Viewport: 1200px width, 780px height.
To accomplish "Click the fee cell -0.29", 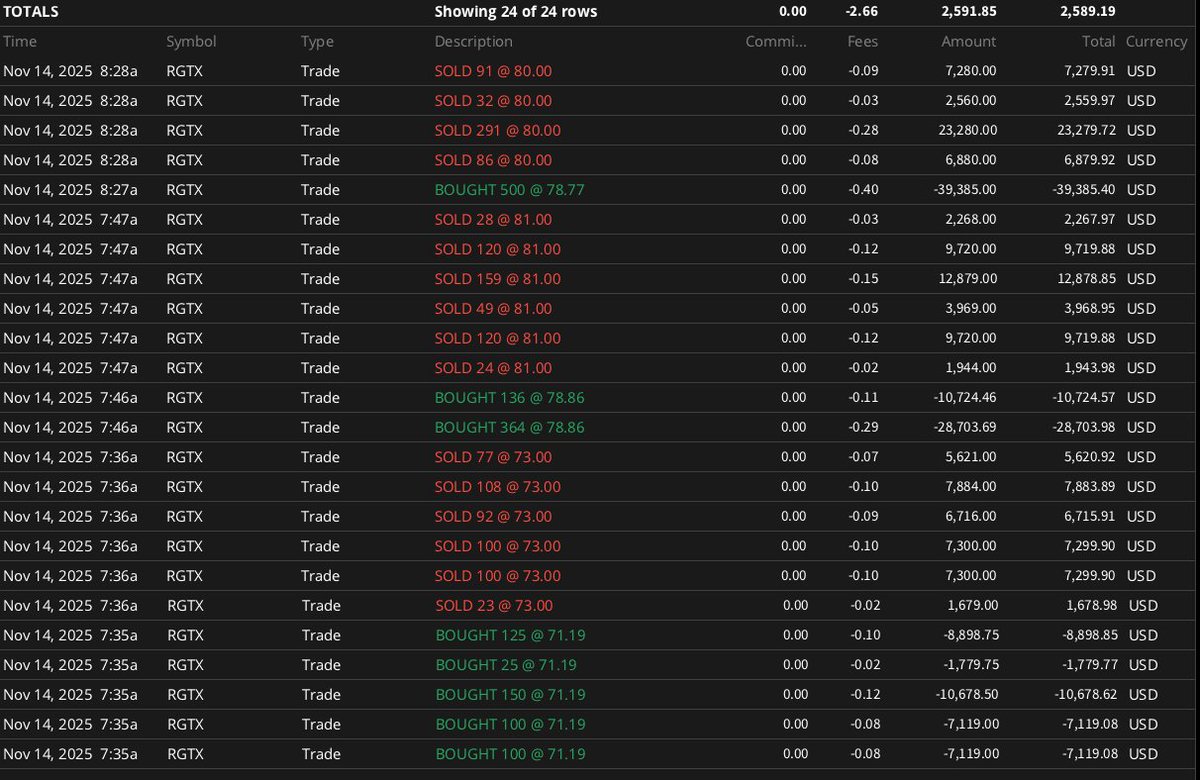I will 862,427.
